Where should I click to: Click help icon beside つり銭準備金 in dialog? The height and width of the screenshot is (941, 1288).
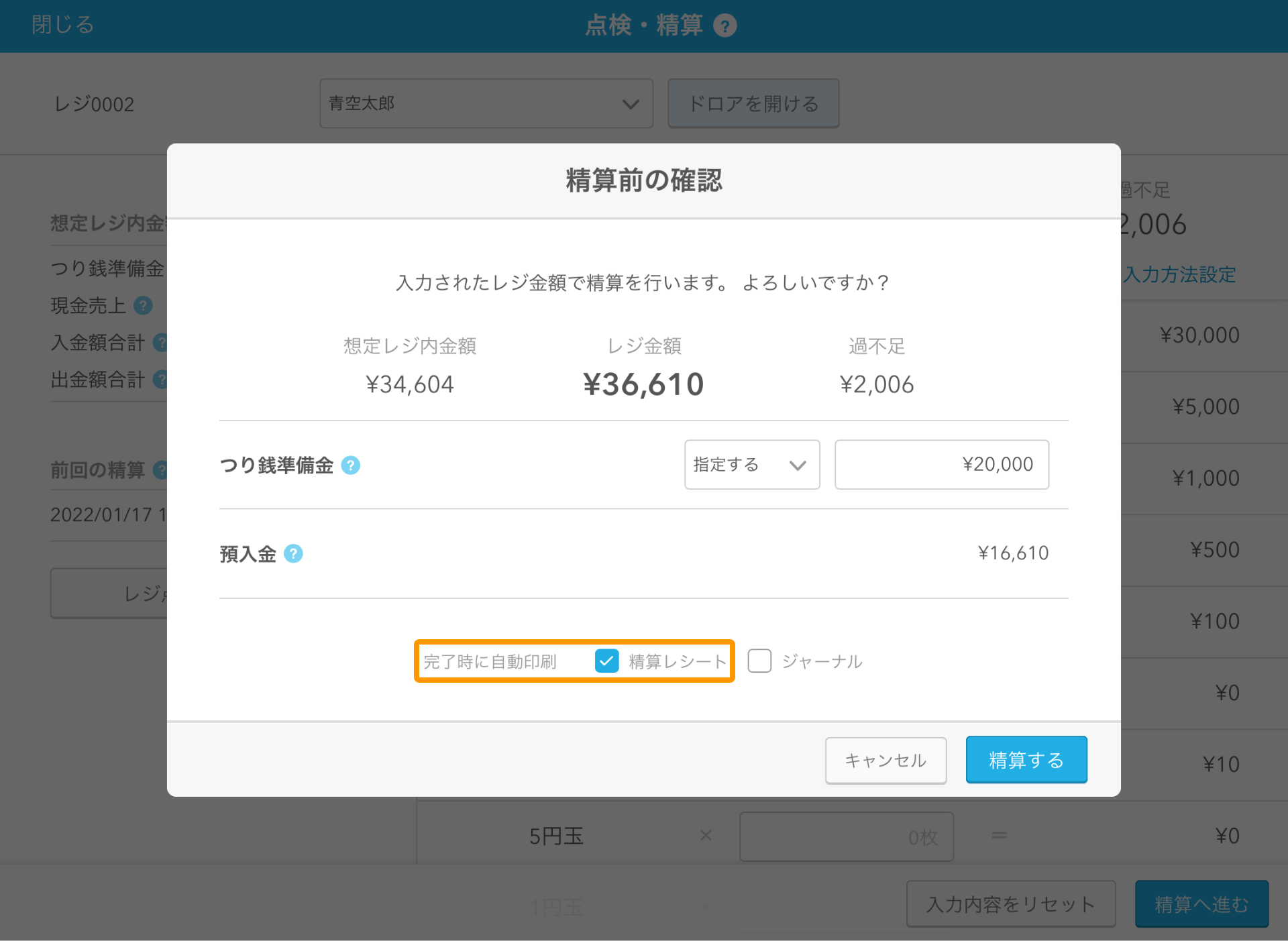(350, 465)
